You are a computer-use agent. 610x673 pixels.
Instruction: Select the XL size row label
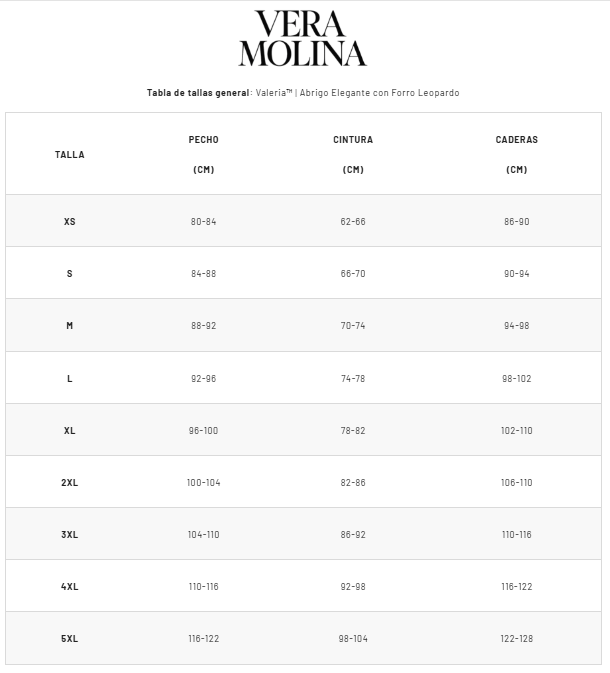point(70,430)
